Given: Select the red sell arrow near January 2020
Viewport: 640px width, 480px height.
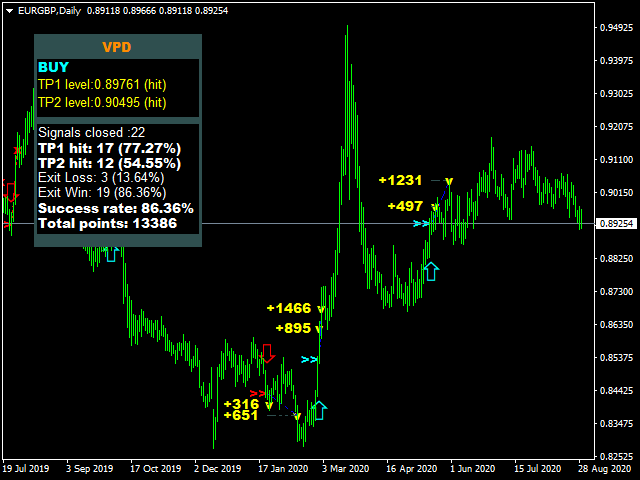Looking at the screenshot, I should [267, 353].
